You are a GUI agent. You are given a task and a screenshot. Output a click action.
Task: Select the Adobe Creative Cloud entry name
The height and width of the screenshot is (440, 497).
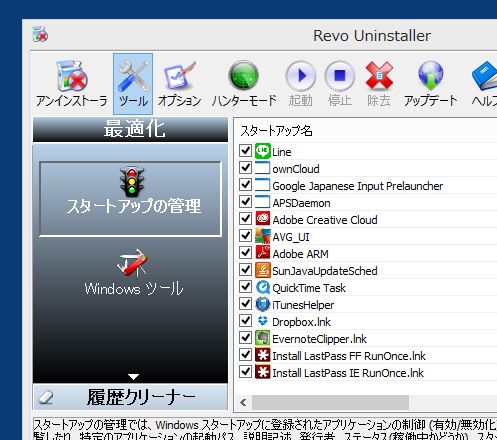click(x=325, y=220)
